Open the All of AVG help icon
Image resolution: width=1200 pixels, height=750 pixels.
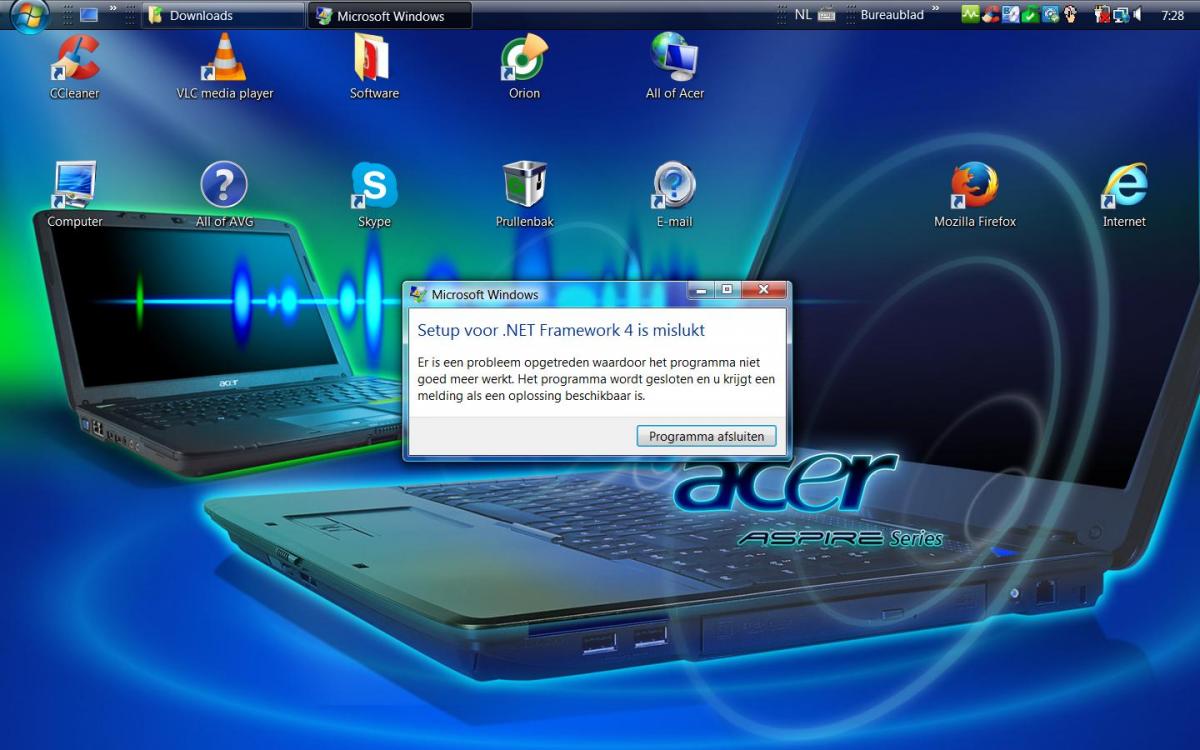click(x=224, y=195)
